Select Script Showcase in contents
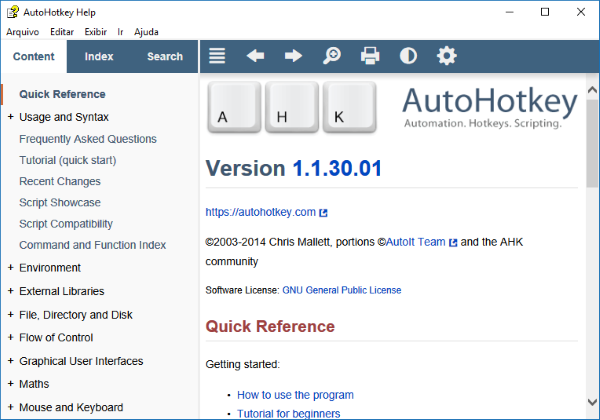Screen dimensions: 600x420 pos(60,202)
